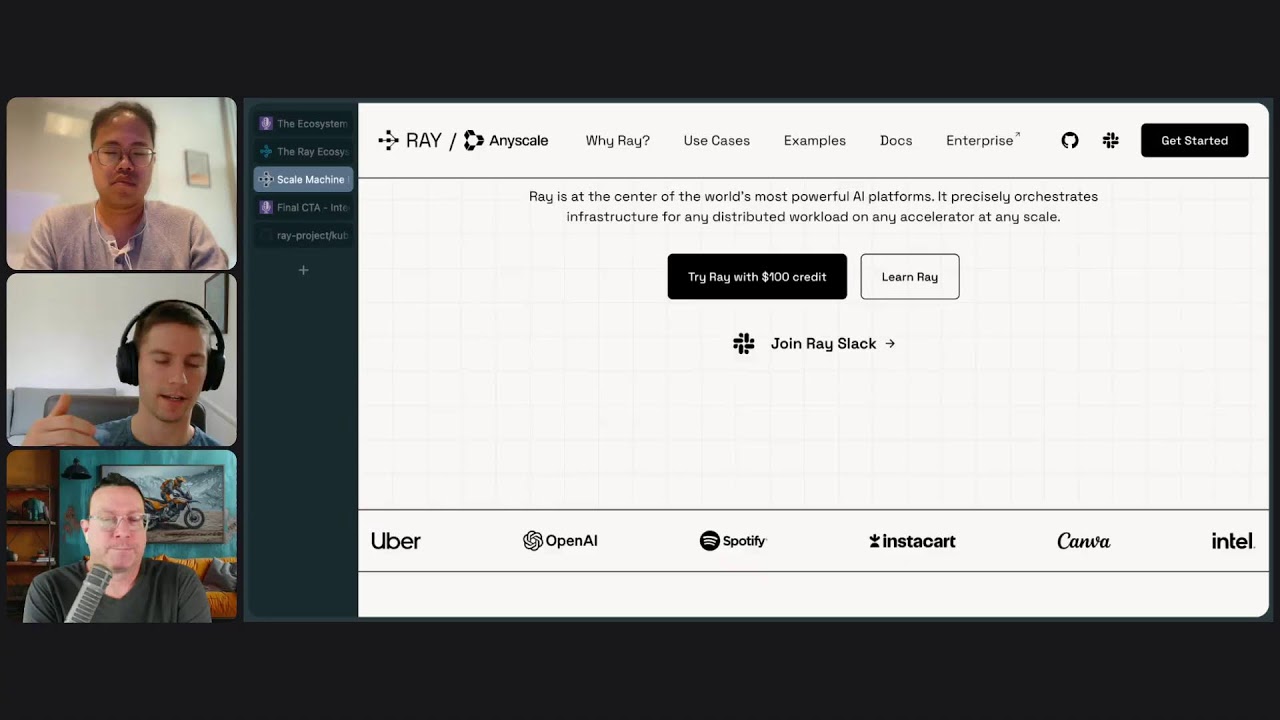The height and width of the screenshot is (720, 1280).
Task: Click the teal icon on The Ray Ecosys tab
Action: (x=266, y=152)
